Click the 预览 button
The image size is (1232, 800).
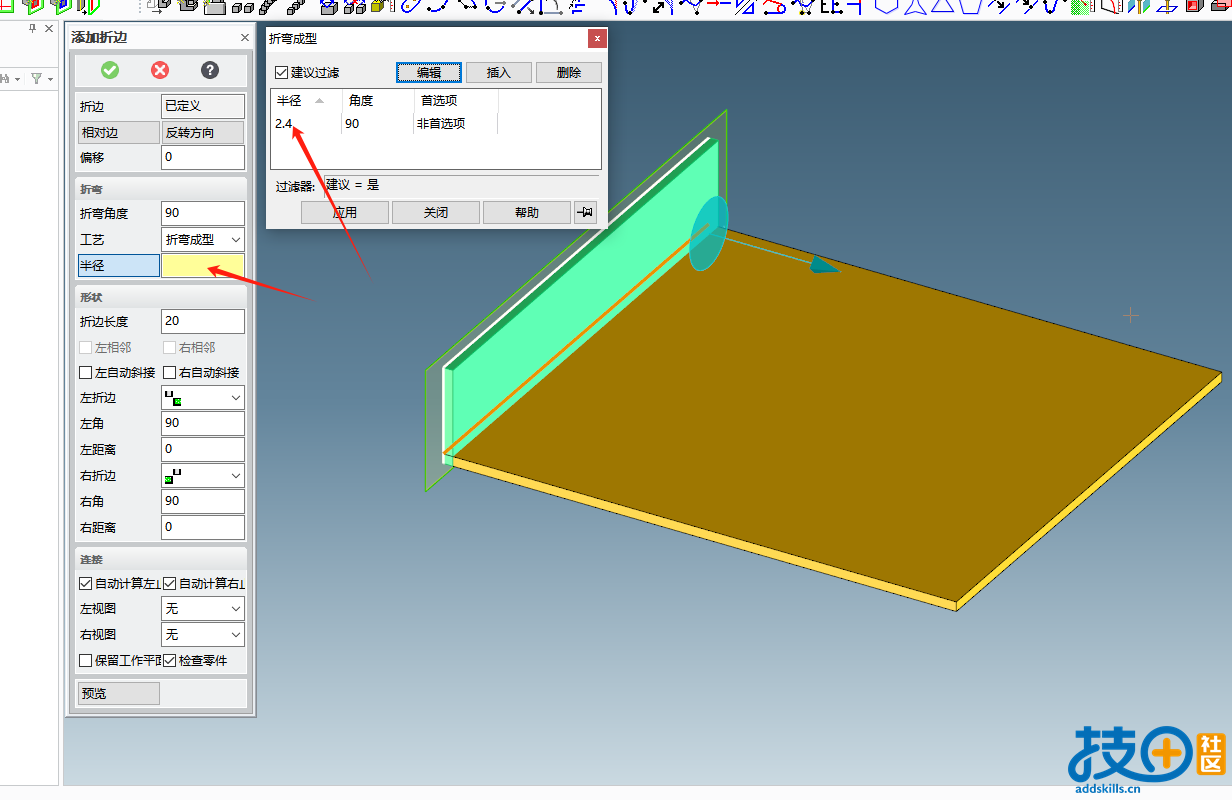click(119, 693)
